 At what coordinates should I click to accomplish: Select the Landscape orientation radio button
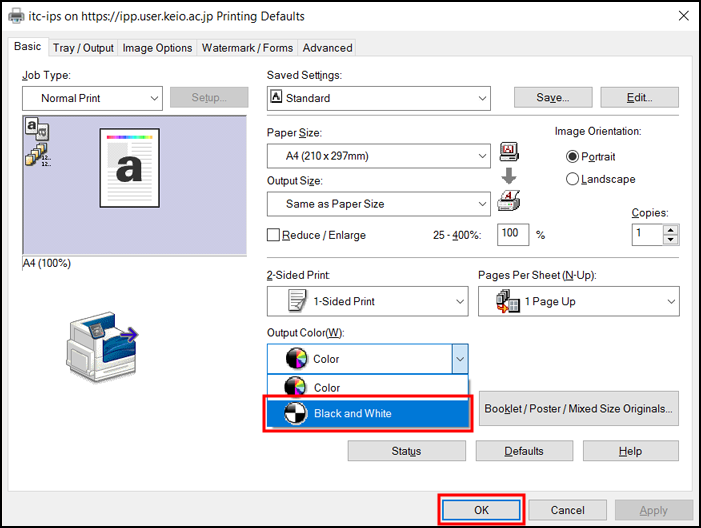point(572,179)
